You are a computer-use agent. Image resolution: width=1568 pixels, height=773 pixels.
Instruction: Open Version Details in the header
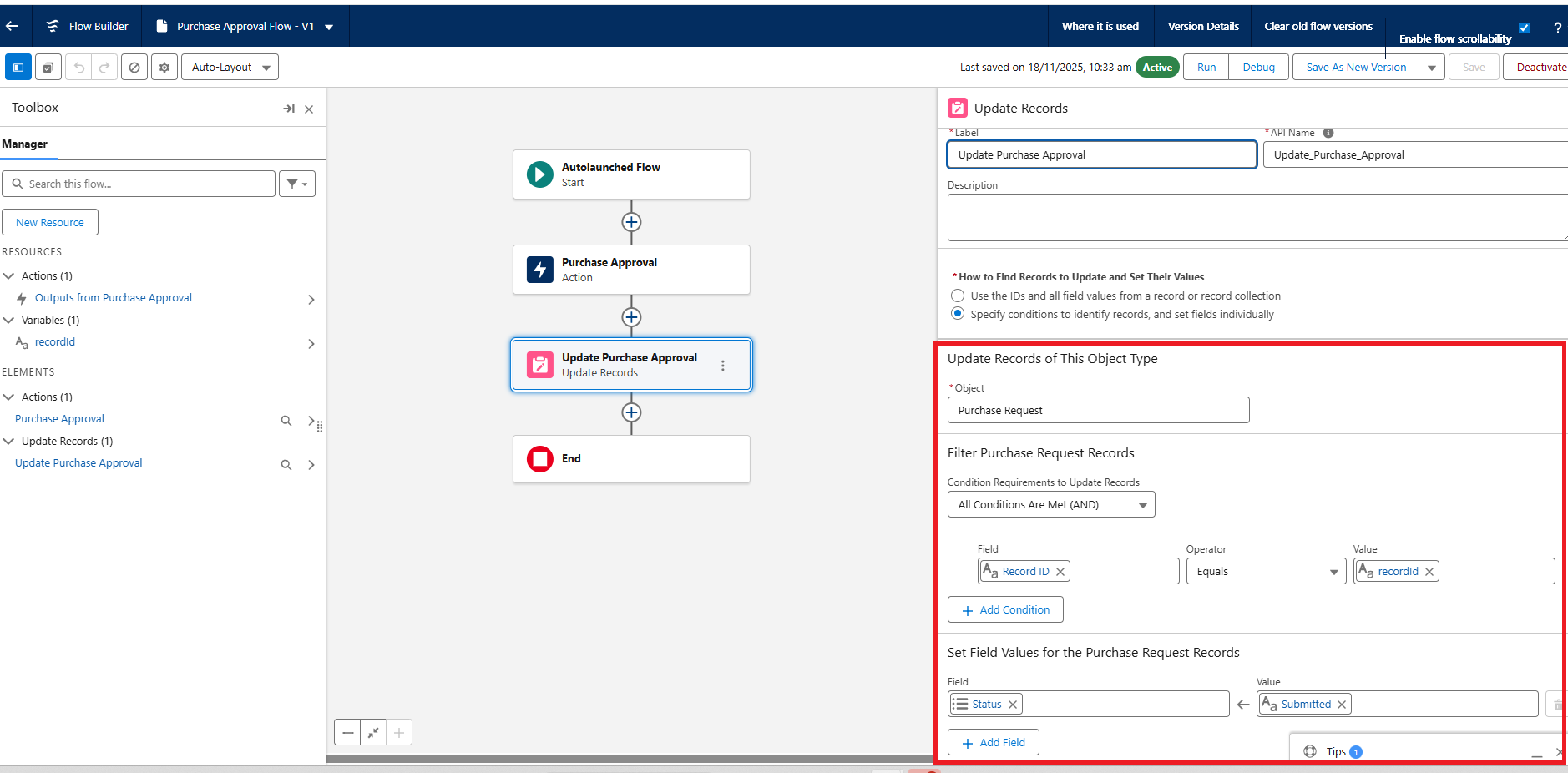pos(1202,26)
